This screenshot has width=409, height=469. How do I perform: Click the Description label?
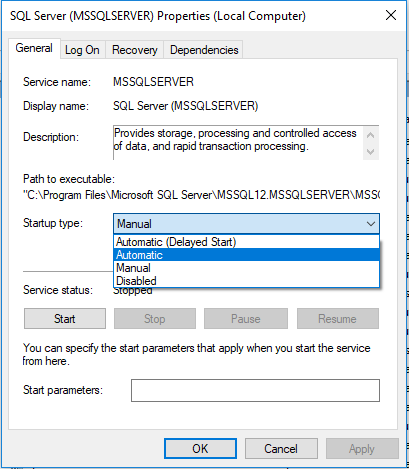(51, 137)
